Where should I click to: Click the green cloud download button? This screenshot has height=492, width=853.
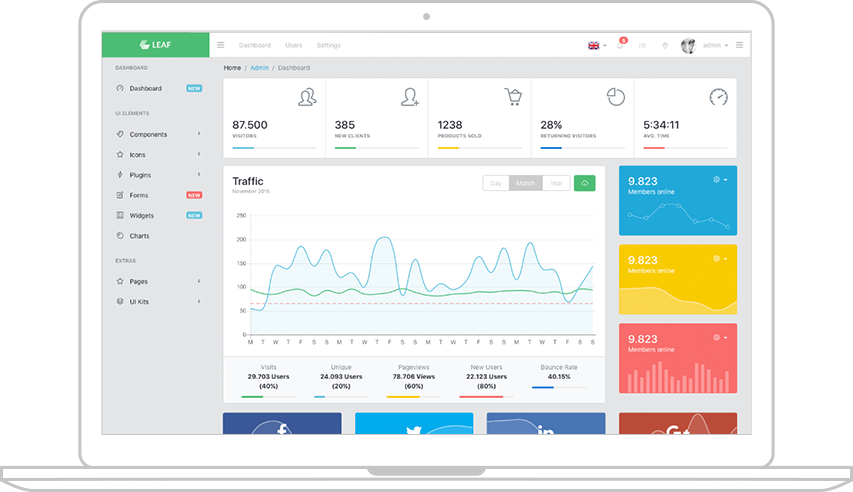coord(584,183)
